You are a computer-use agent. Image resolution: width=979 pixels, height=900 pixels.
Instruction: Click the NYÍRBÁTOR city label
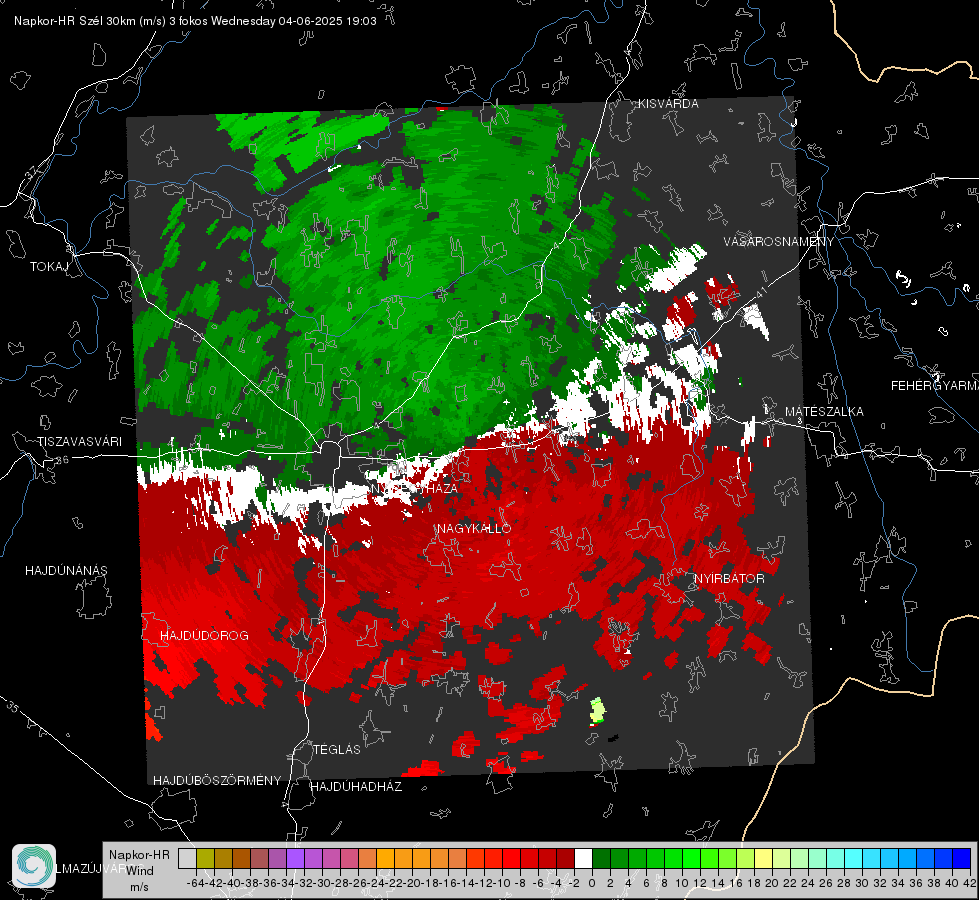pos(729,578)
